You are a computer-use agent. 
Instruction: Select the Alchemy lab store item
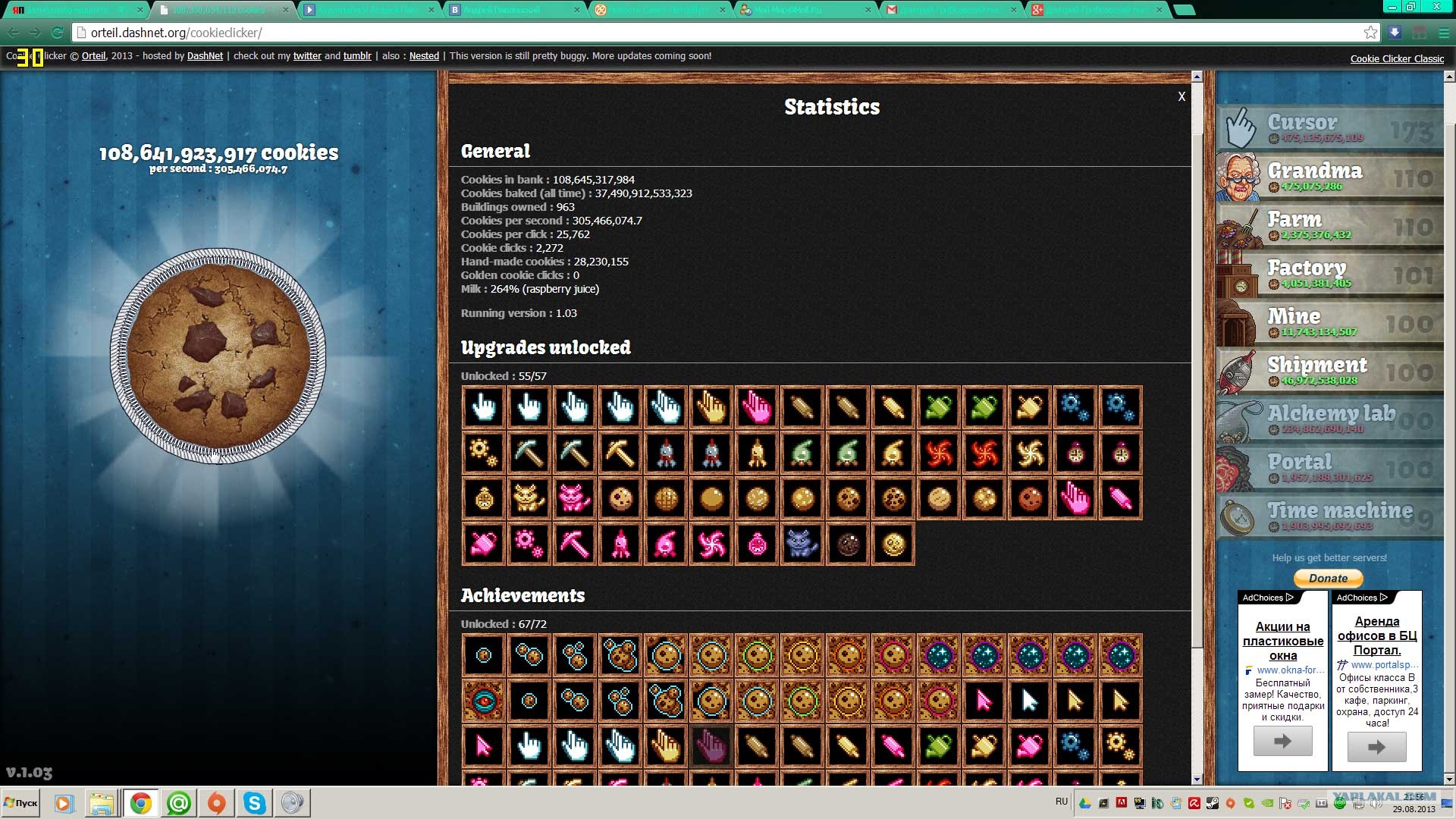(x=1330, y=419)
